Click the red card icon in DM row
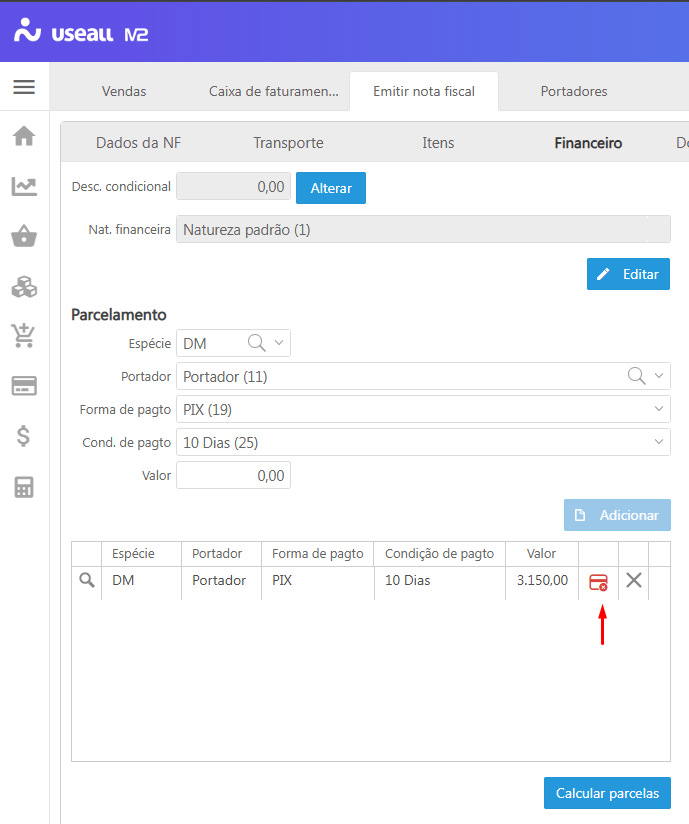 598,581
